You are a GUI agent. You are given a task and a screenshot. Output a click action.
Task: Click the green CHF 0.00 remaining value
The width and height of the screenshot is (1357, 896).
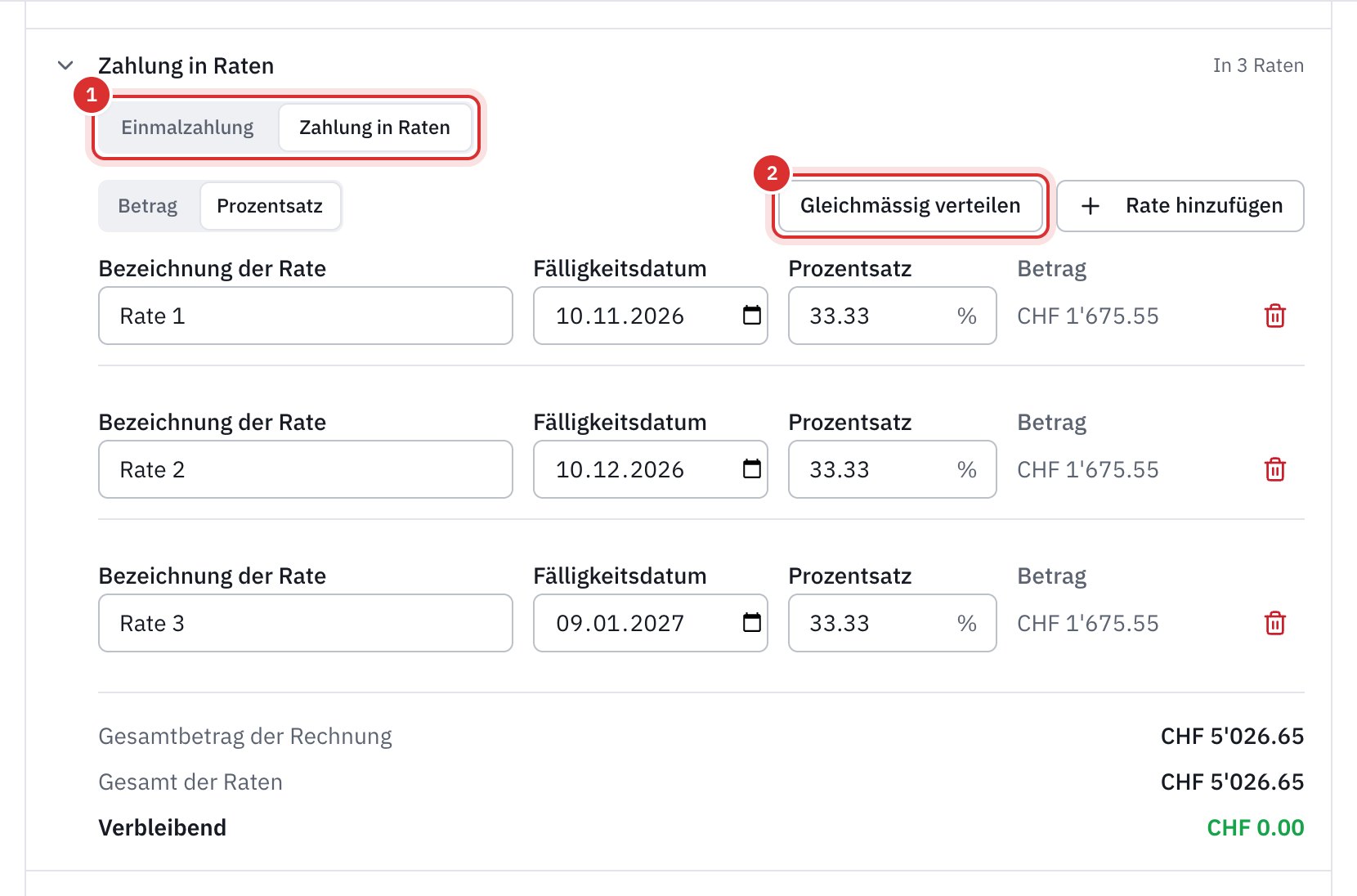coord(1255,828)
